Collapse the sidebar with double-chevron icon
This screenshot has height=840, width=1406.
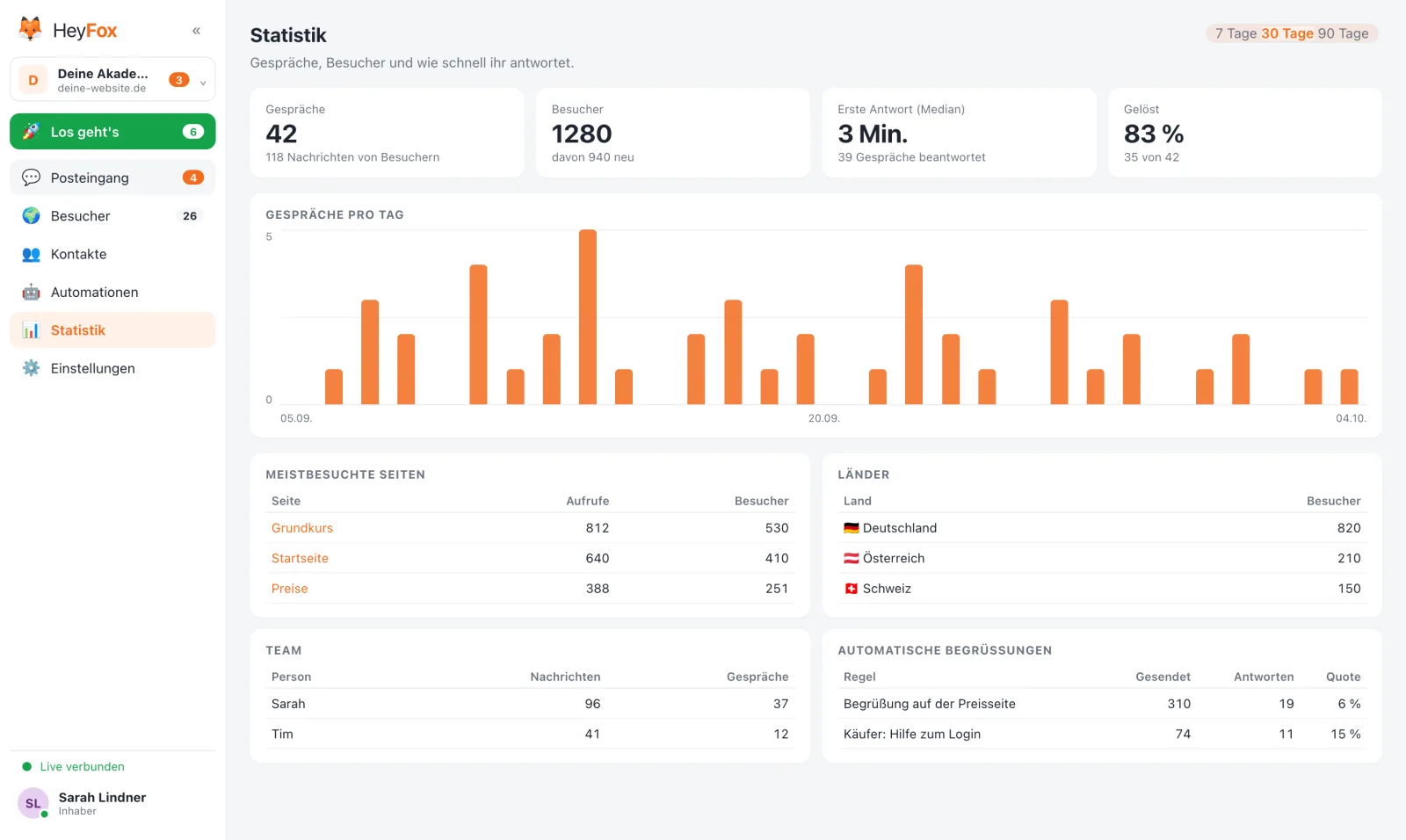click(196, 31)
